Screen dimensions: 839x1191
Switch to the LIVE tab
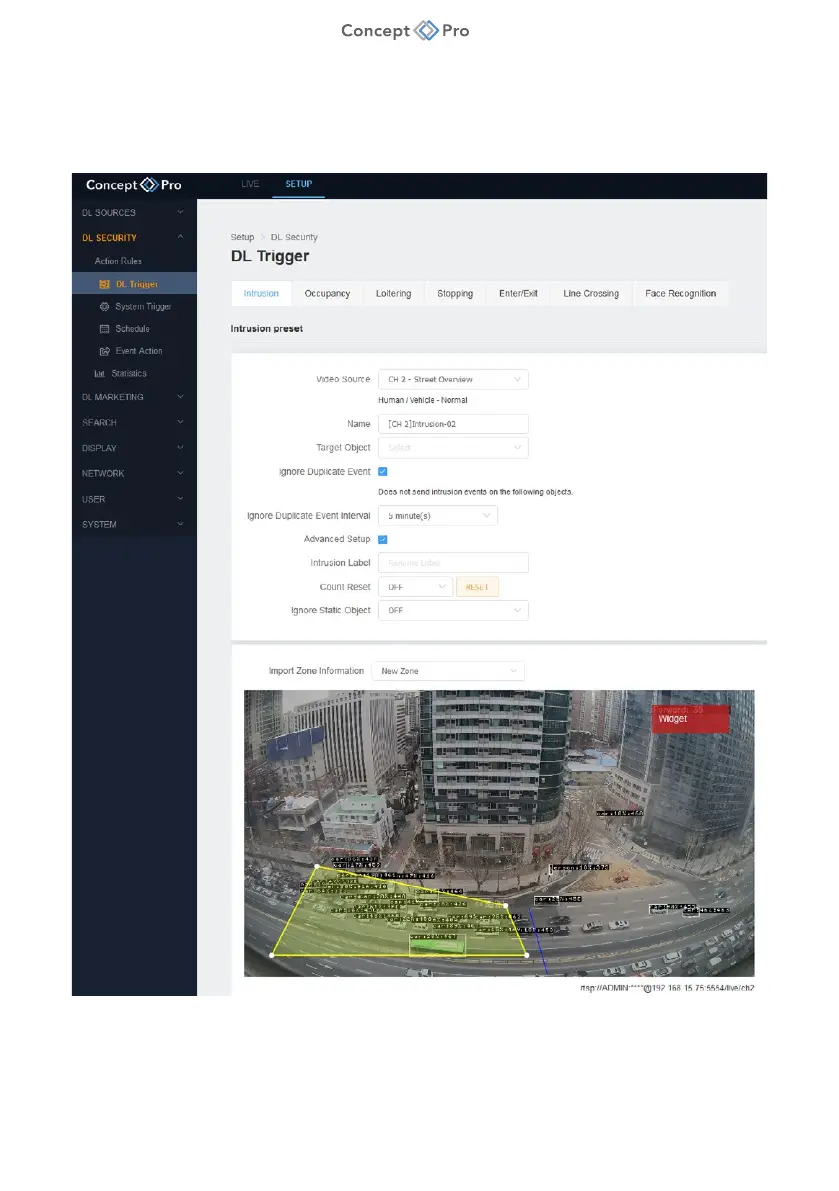point(251,185)
